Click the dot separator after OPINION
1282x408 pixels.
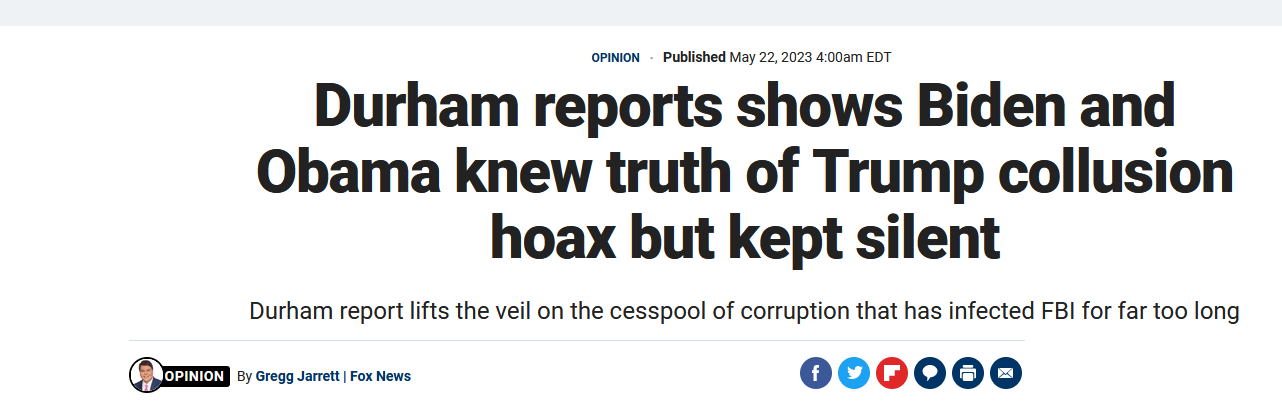point(651,58)
